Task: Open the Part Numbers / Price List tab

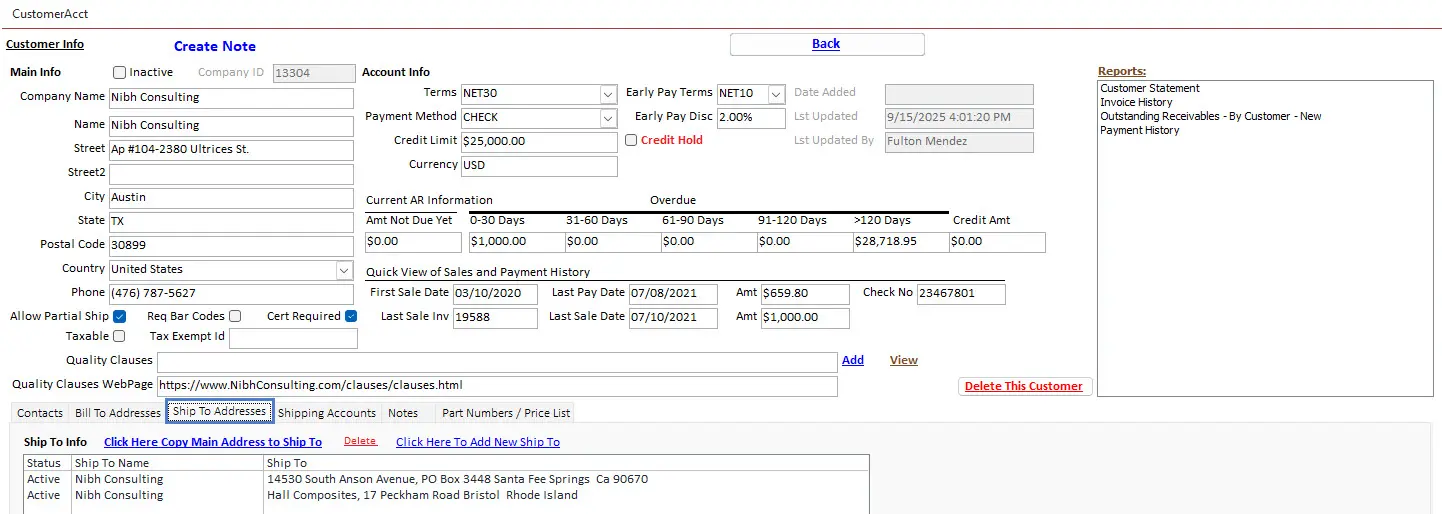Action: click(506, 413)
